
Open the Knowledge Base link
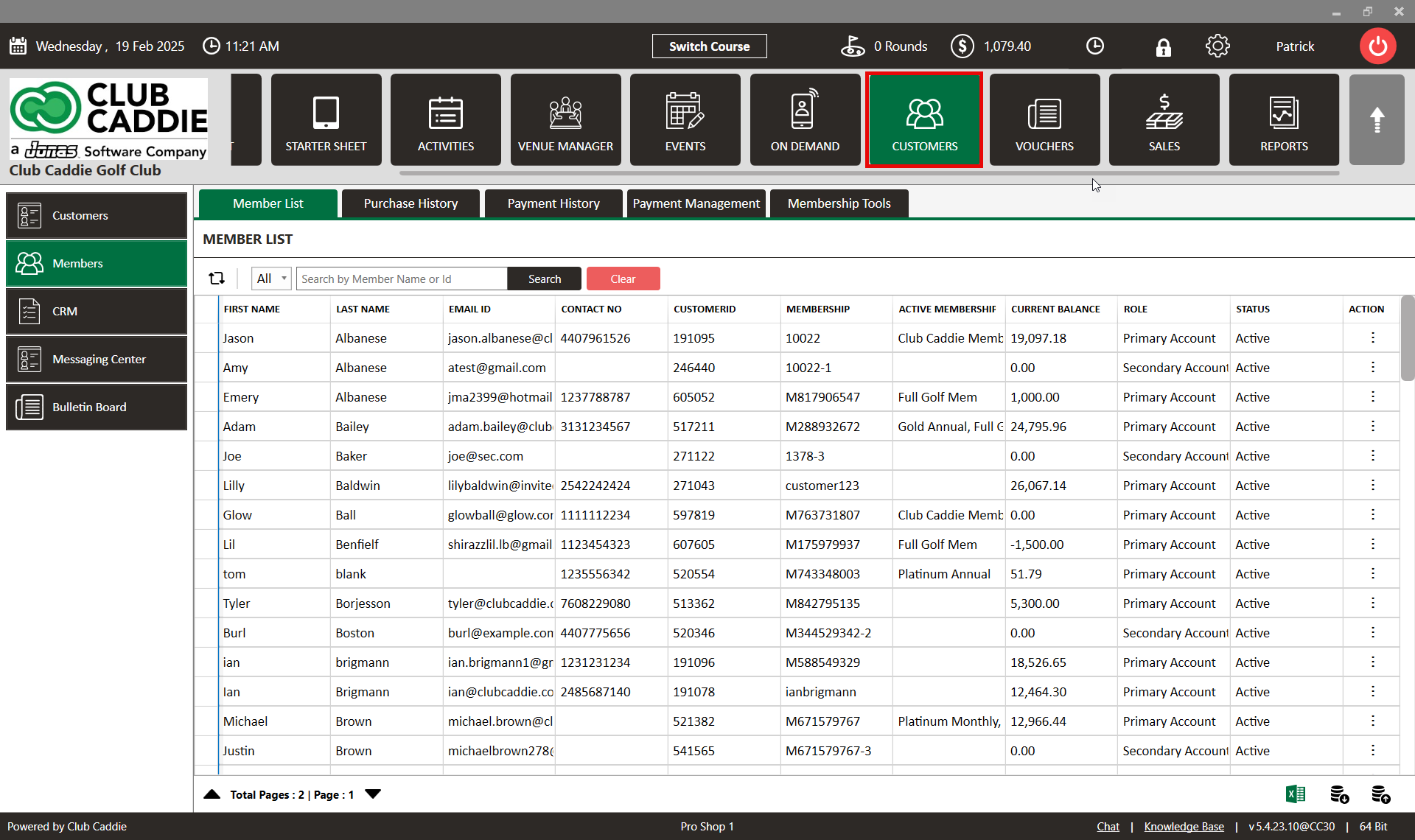point(1184,827)
